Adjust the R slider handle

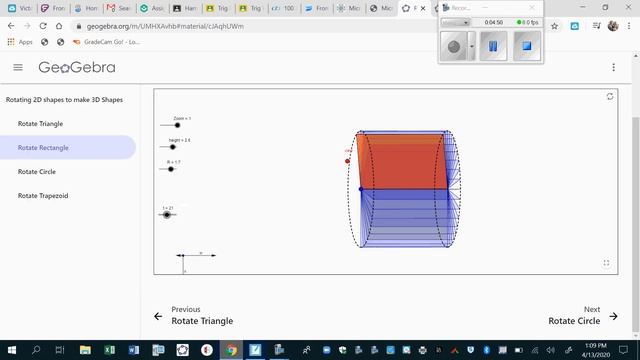[171, 169]
